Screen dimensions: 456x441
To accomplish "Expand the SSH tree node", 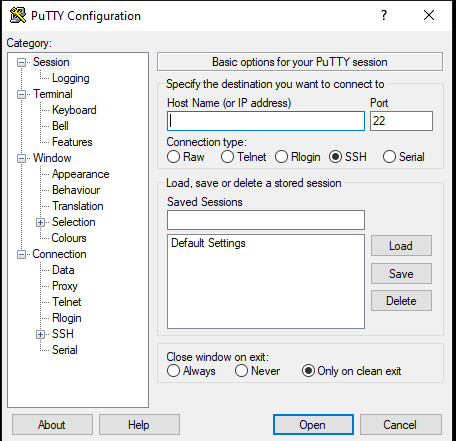I will click(x=40, y=334).
